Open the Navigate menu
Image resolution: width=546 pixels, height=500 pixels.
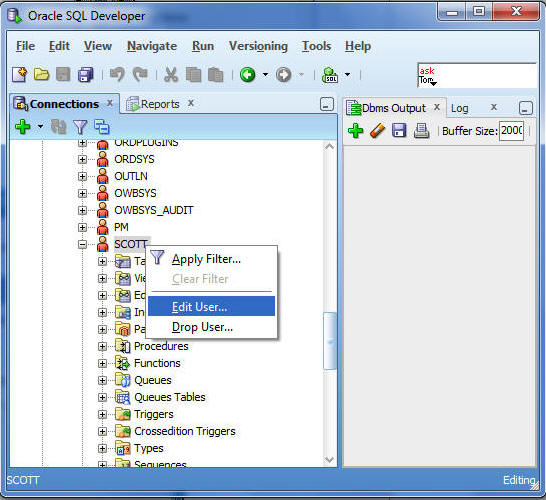coord(152,46)
